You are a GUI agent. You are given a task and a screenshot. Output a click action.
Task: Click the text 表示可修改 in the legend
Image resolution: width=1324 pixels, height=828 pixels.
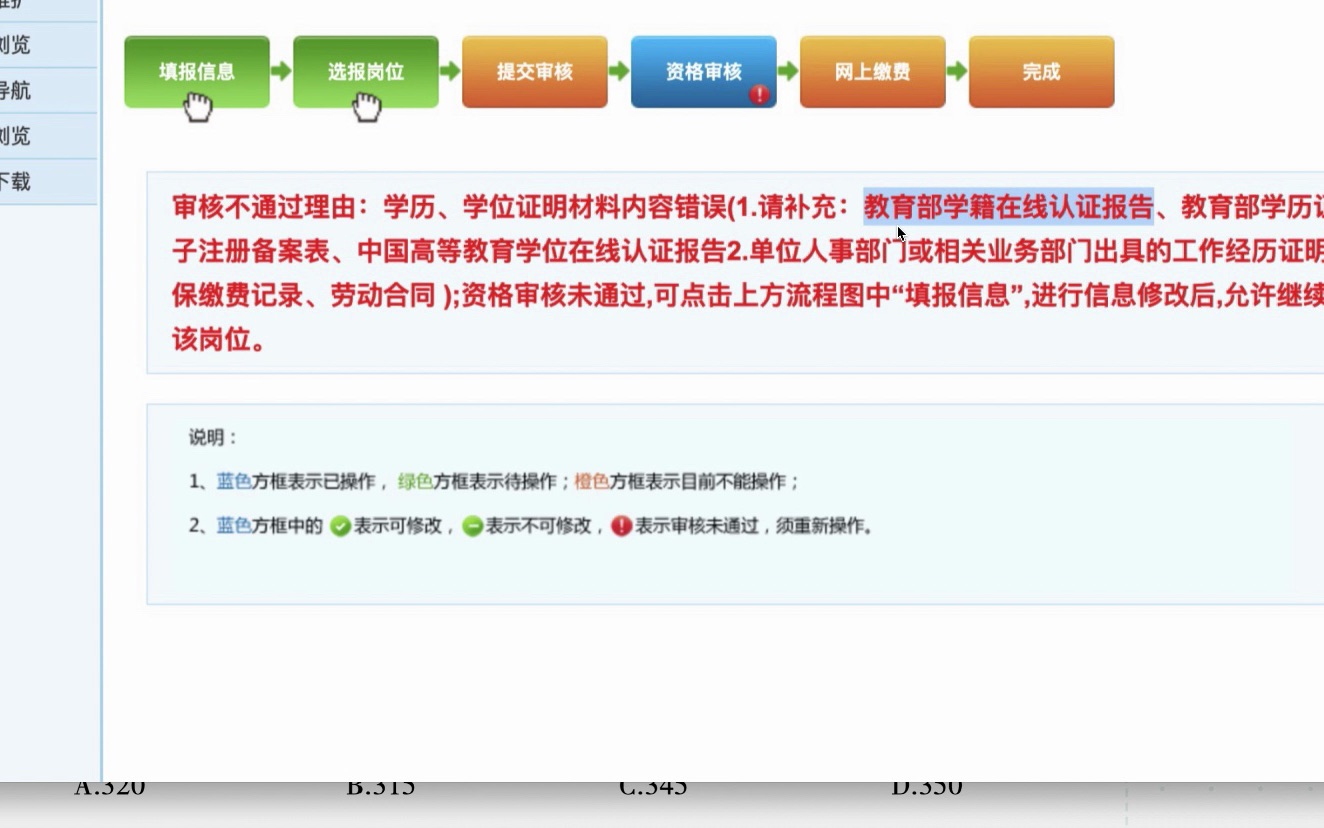[x=397, y=526]
